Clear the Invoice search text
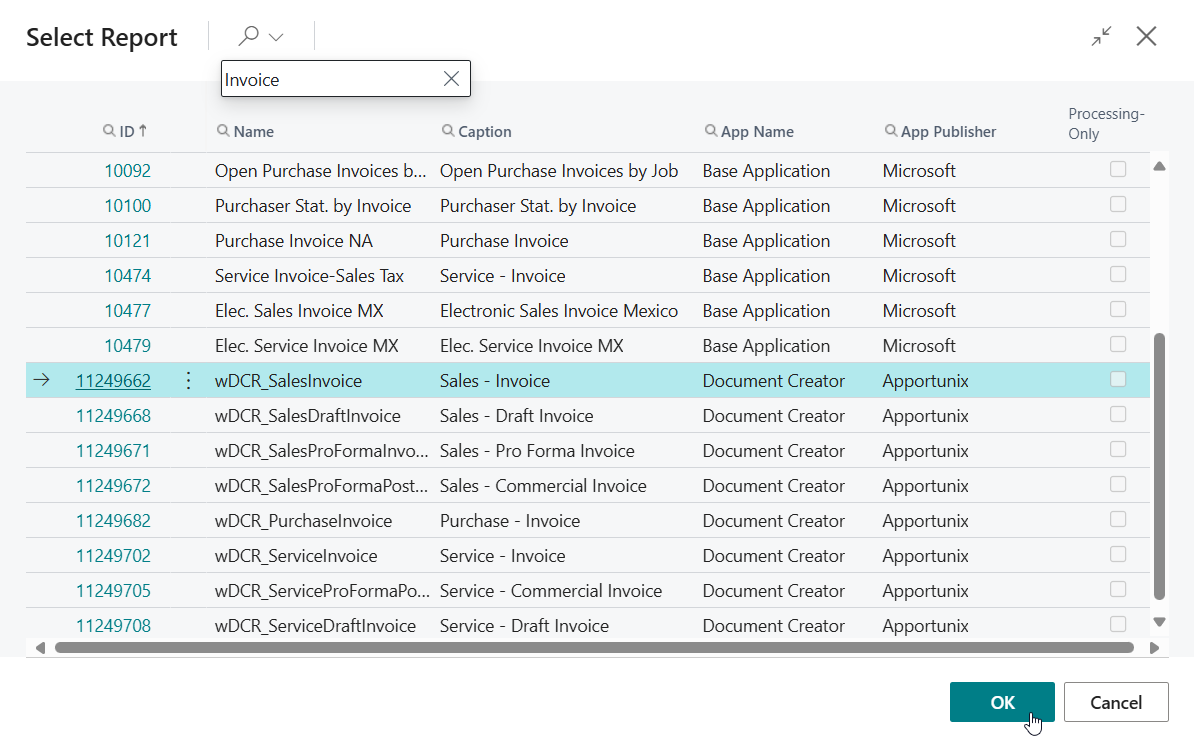 point(451,79)
